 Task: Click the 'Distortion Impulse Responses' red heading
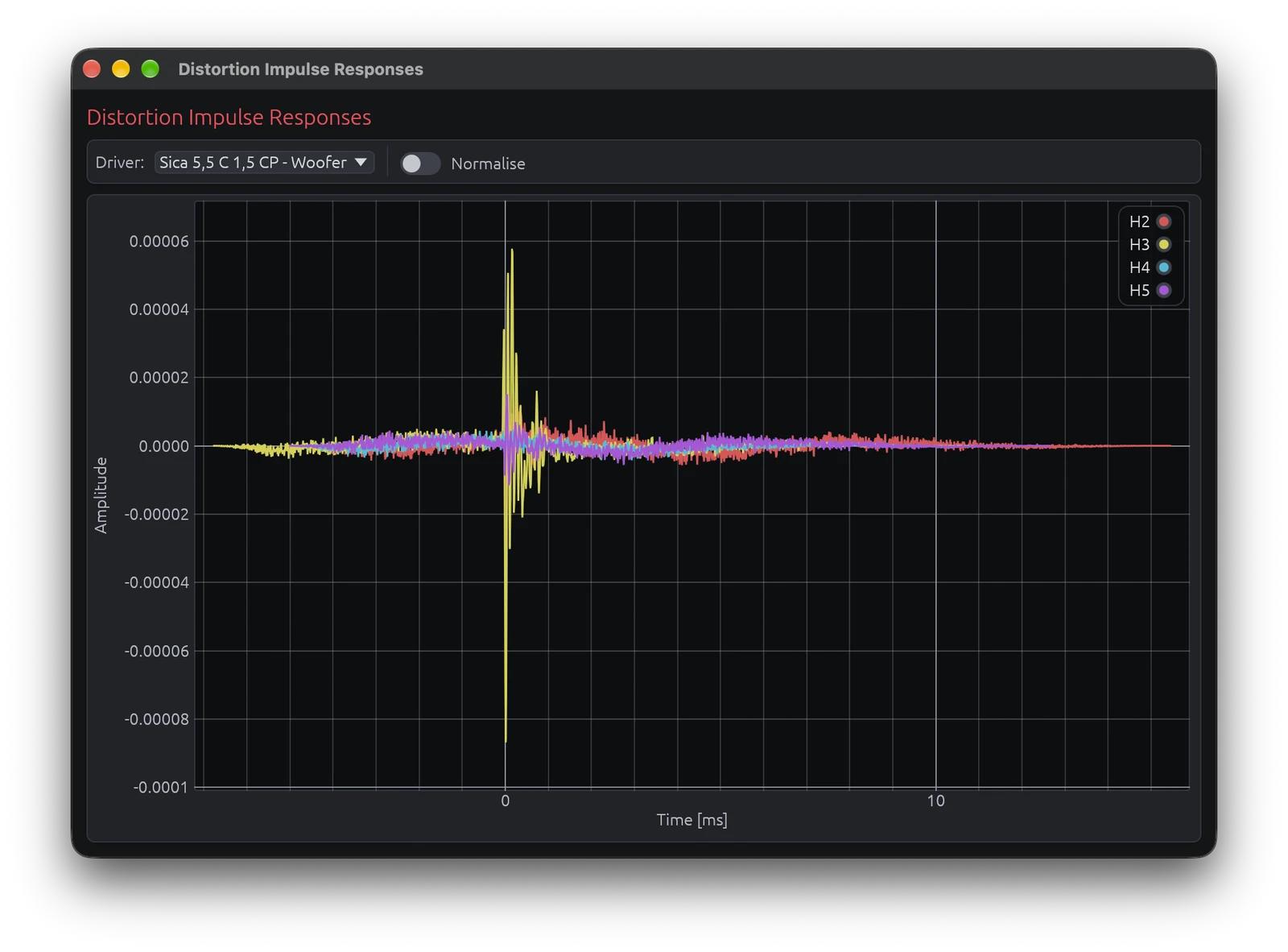click(x=229, y=118)
